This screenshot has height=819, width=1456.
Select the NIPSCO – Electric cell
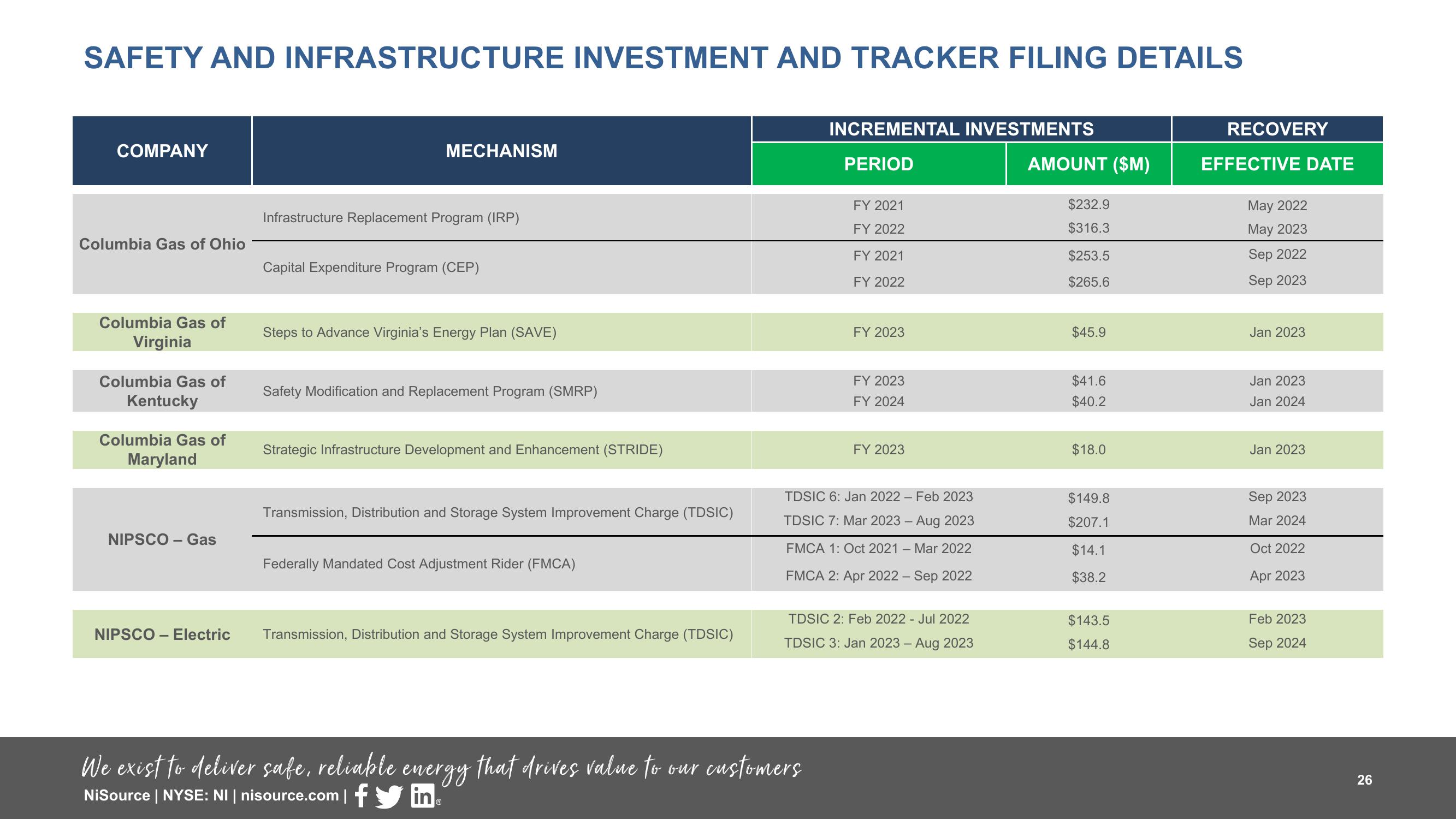click(x=162, y=635)
